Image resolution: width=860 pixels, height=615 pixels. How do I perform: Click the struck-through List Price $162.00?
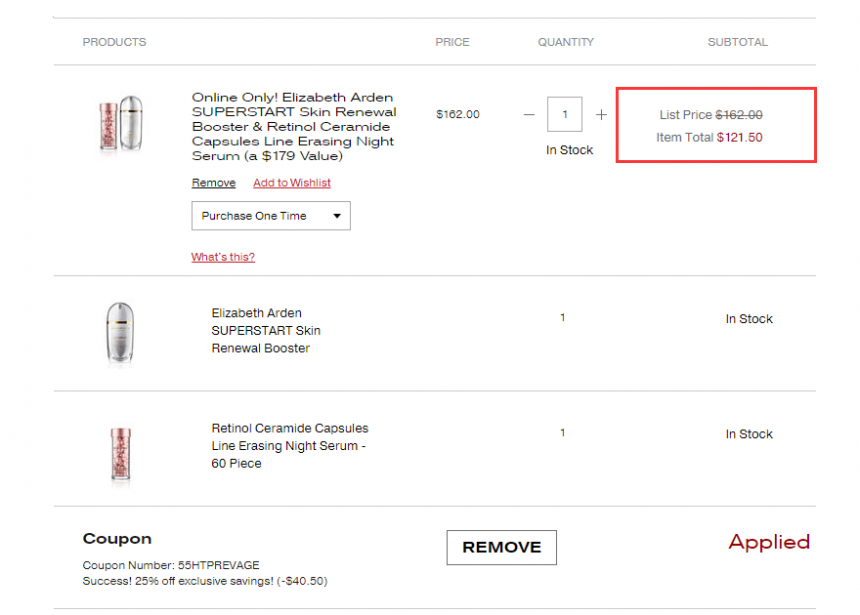click(711, 115)
